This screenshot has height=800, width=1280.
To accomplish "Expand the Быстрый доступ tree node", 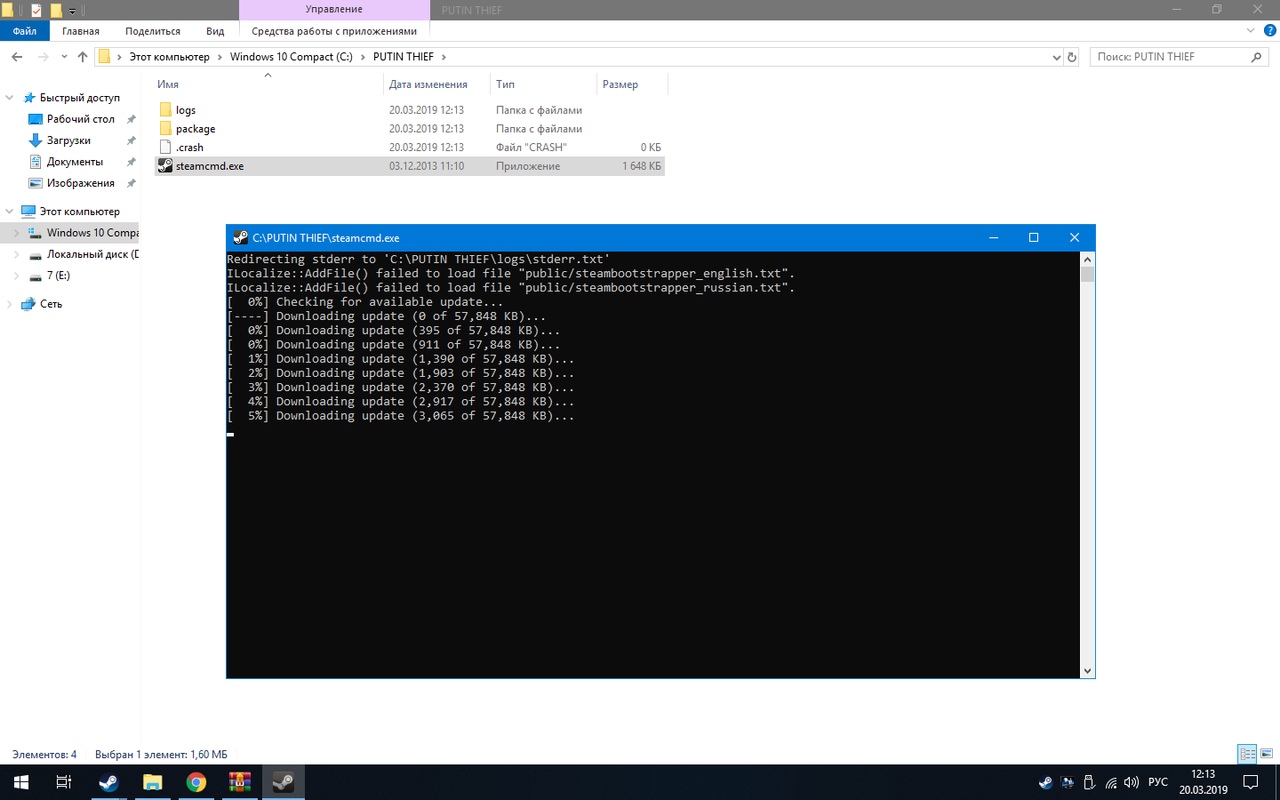I will 10,98.
